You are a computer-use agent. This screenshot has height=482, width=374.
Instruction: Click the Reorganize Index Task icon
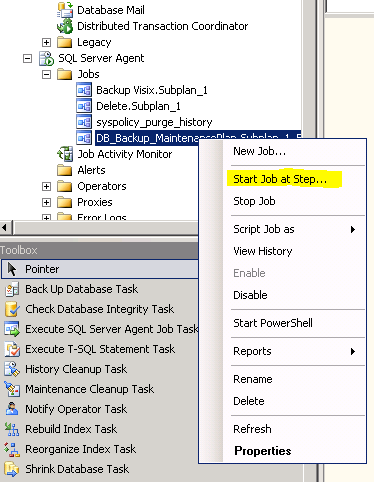pyautogui.click(x=12, y=449)
